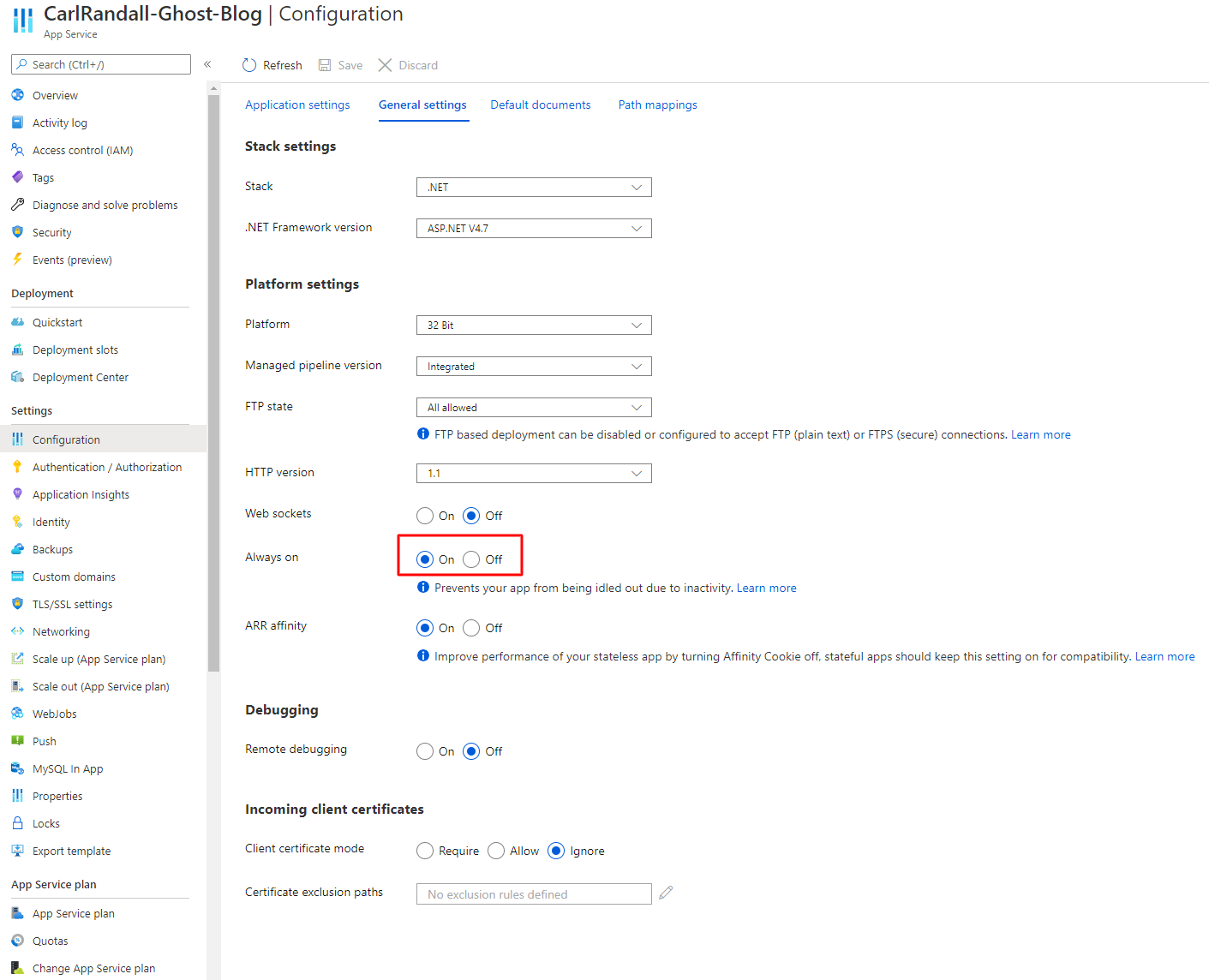
Task: Collapse the sidebar with the double-chevron icon
Action: click(207, 64)
